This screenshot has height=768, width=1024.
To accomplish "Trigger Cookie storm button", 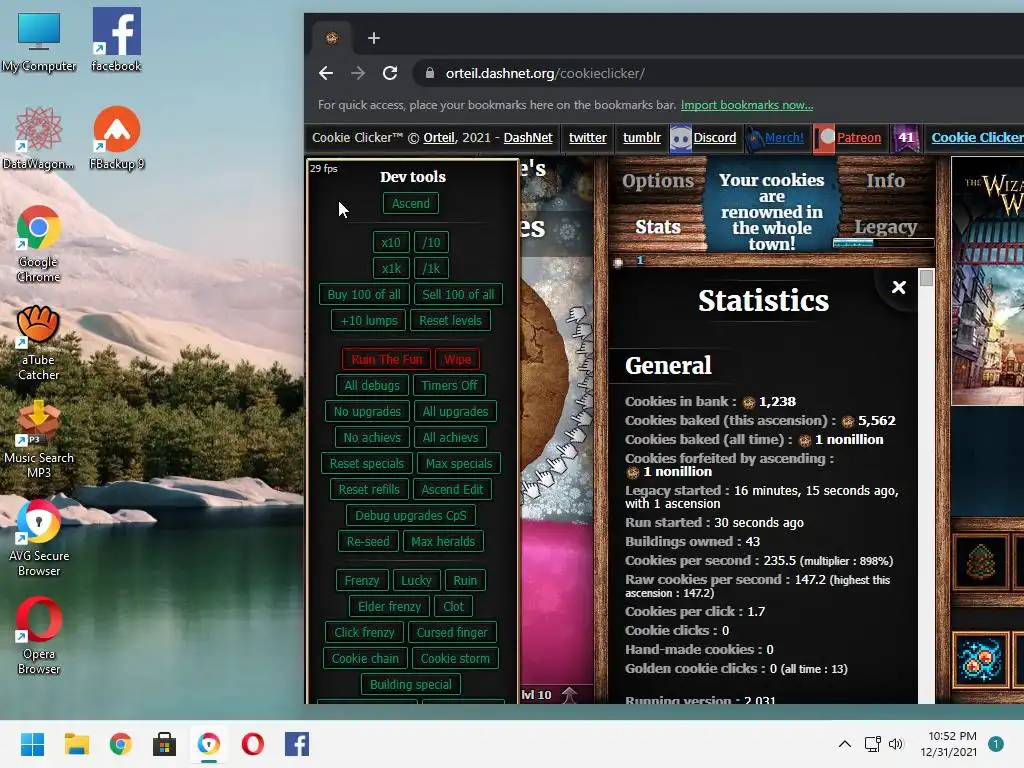I will point(455,658).
